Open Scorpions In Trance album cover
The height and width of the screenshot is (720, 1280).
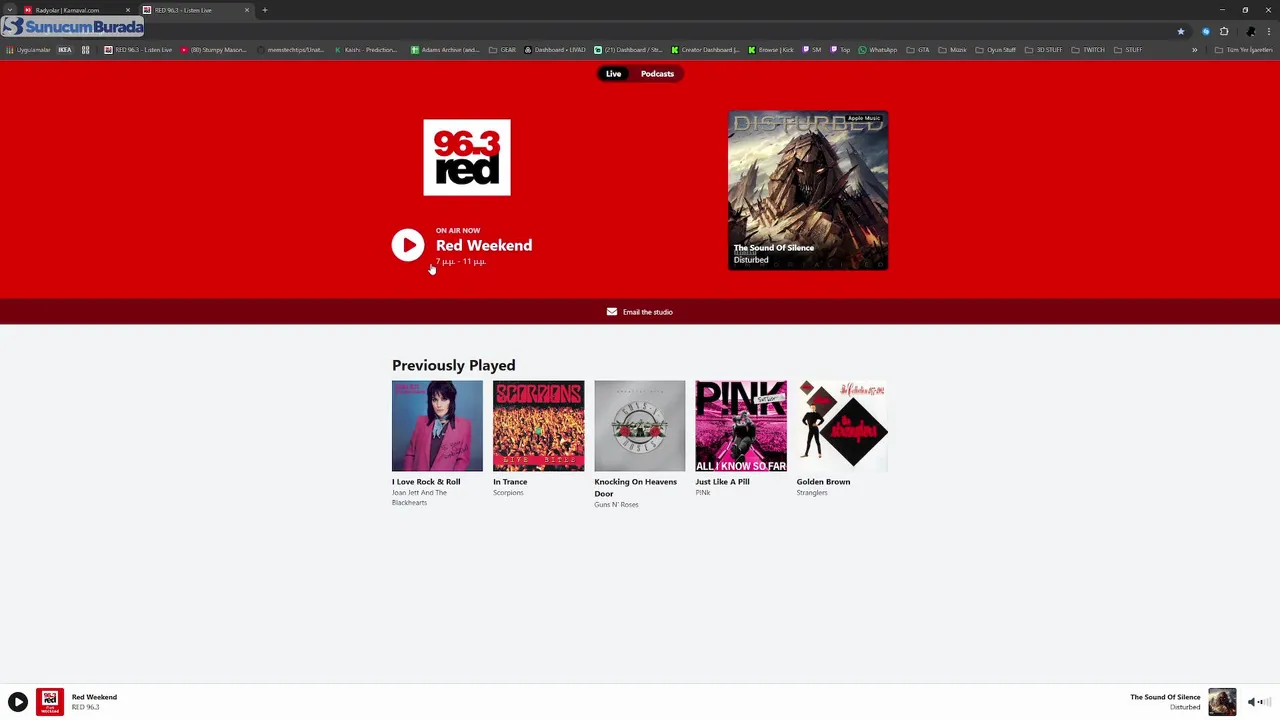[x=538, y=426]
